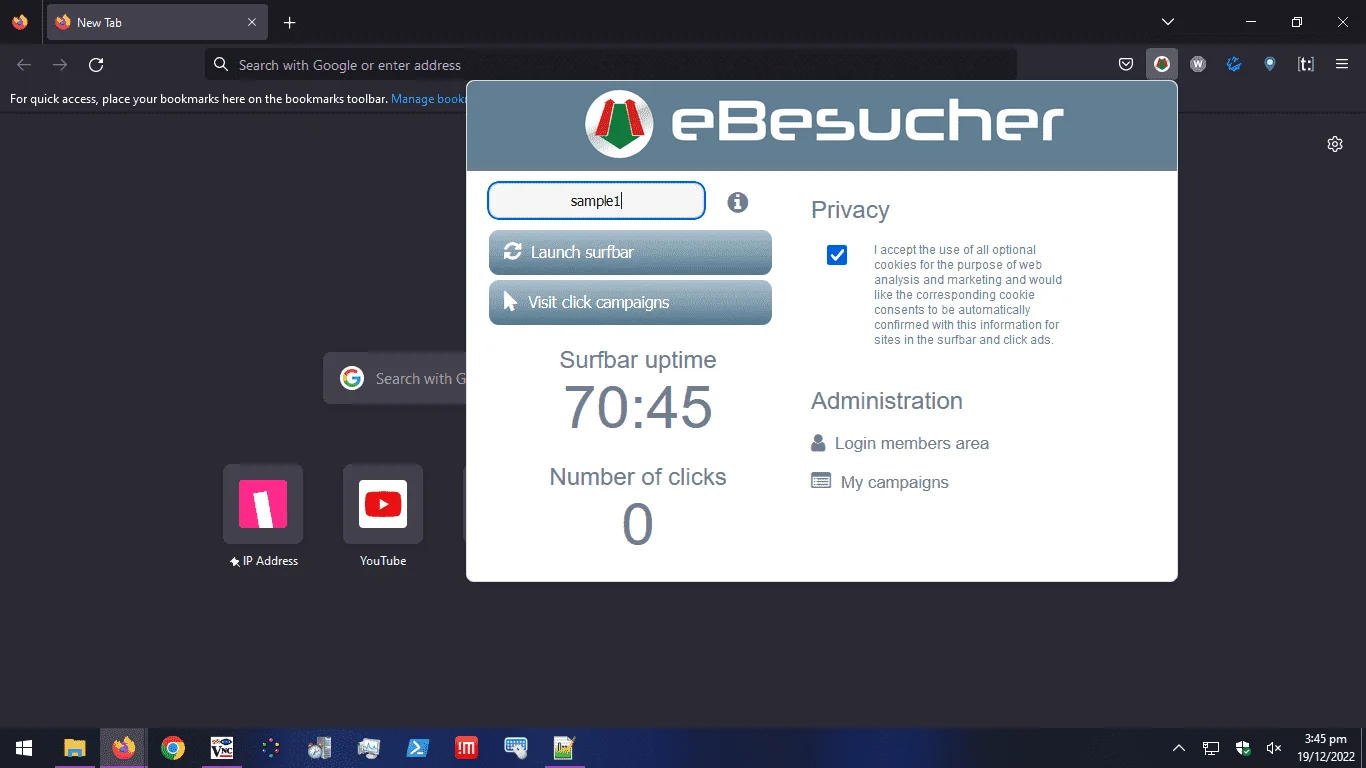Toggle the accept optional cookies checkbox
This screenshot has height=768, width=1366.
pyautogui.click(x=837, y=255)
